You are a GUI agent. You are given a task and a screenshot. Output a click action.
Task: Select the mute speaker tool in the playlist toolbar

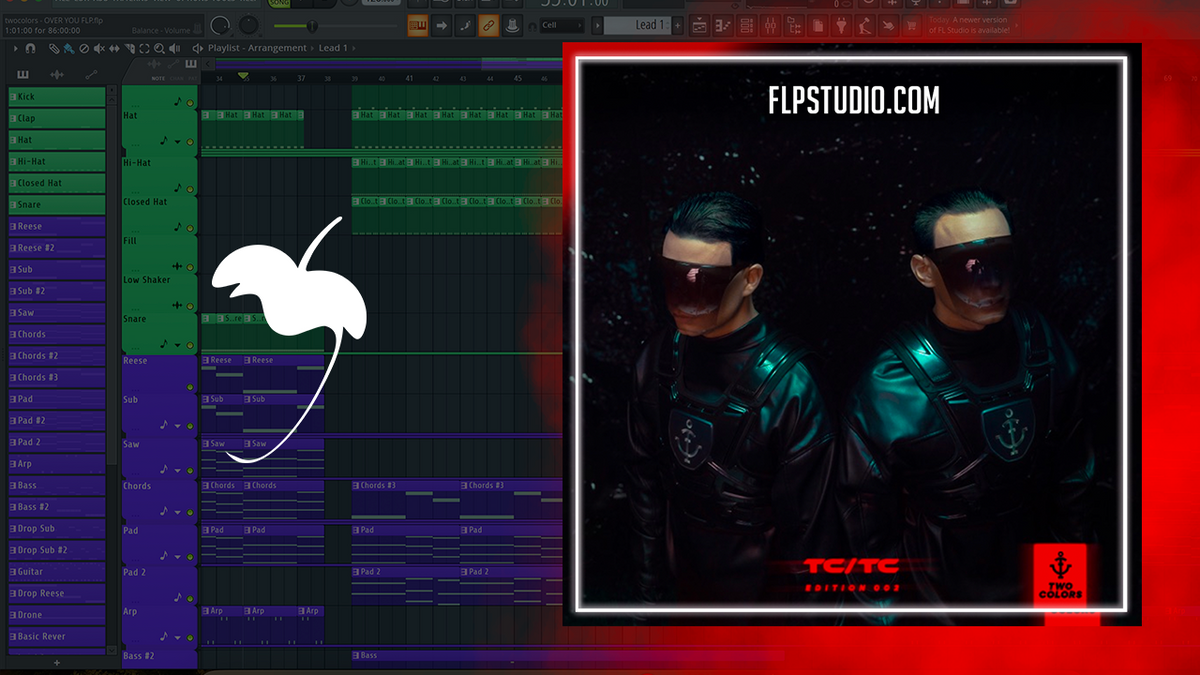[100, 48]
